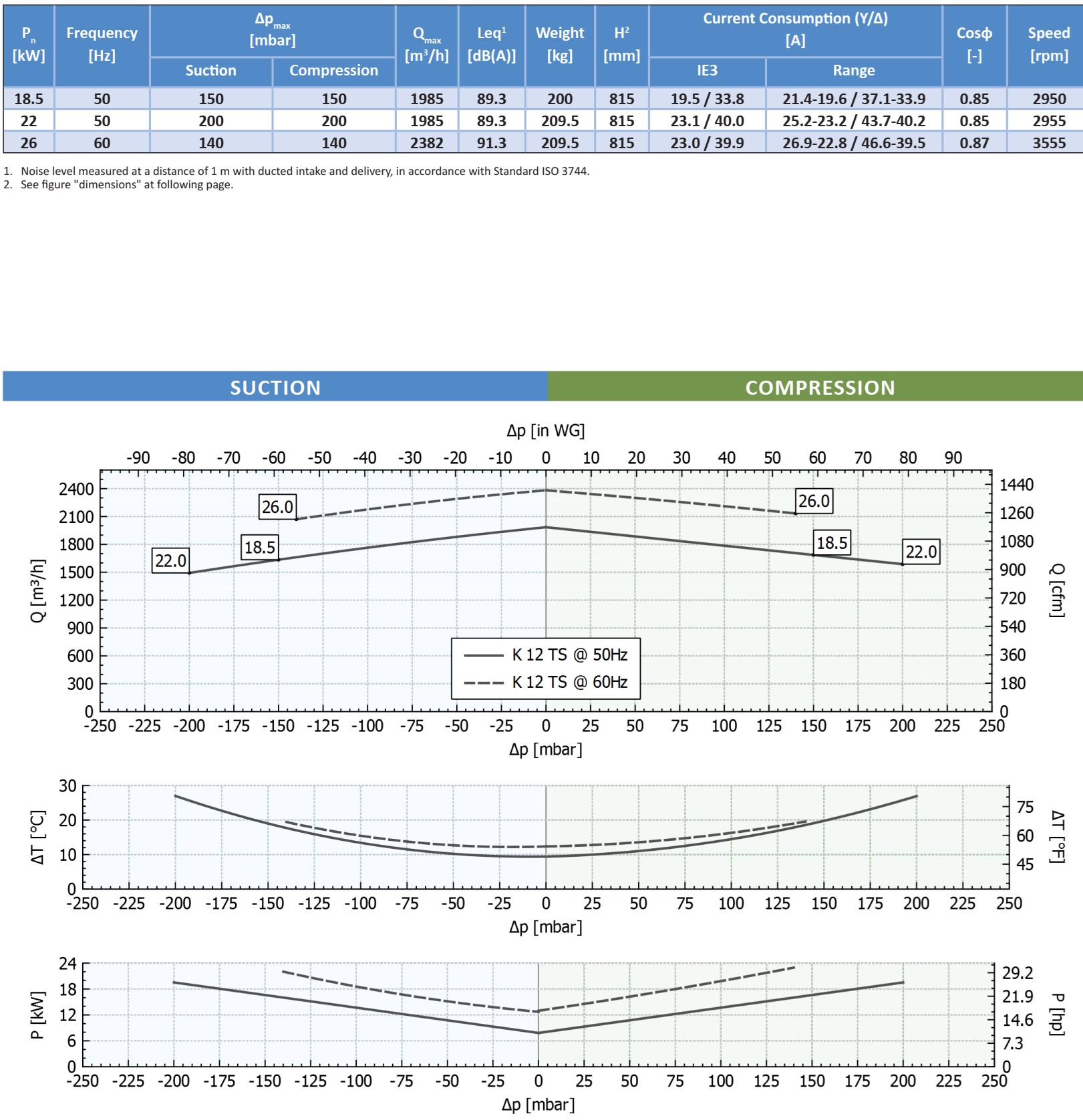Click the ΔT [°C] axis label

pos(38,837)
